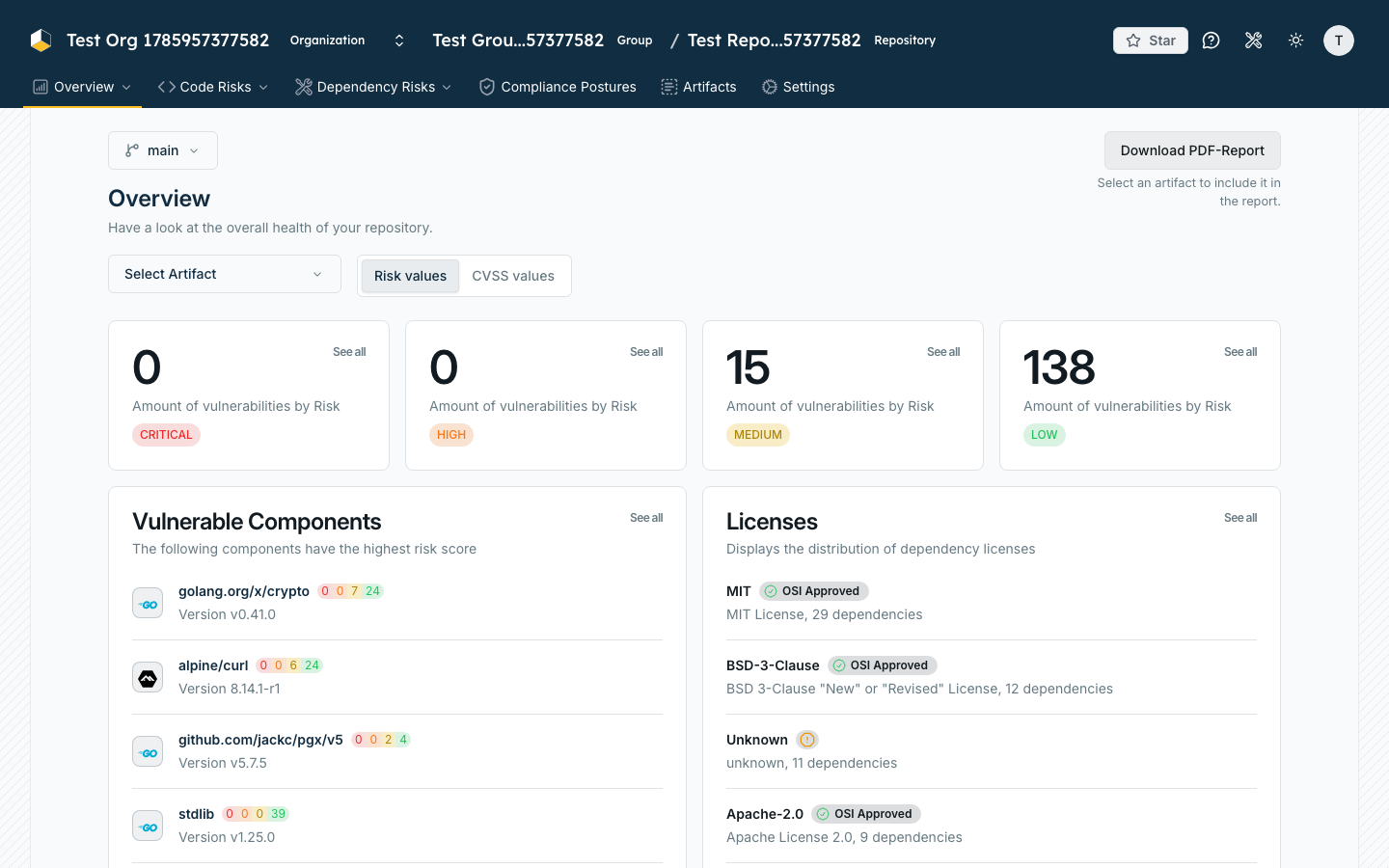Click Download PDF-Report button
The image size is (1389, 868).
(1192, 150)
